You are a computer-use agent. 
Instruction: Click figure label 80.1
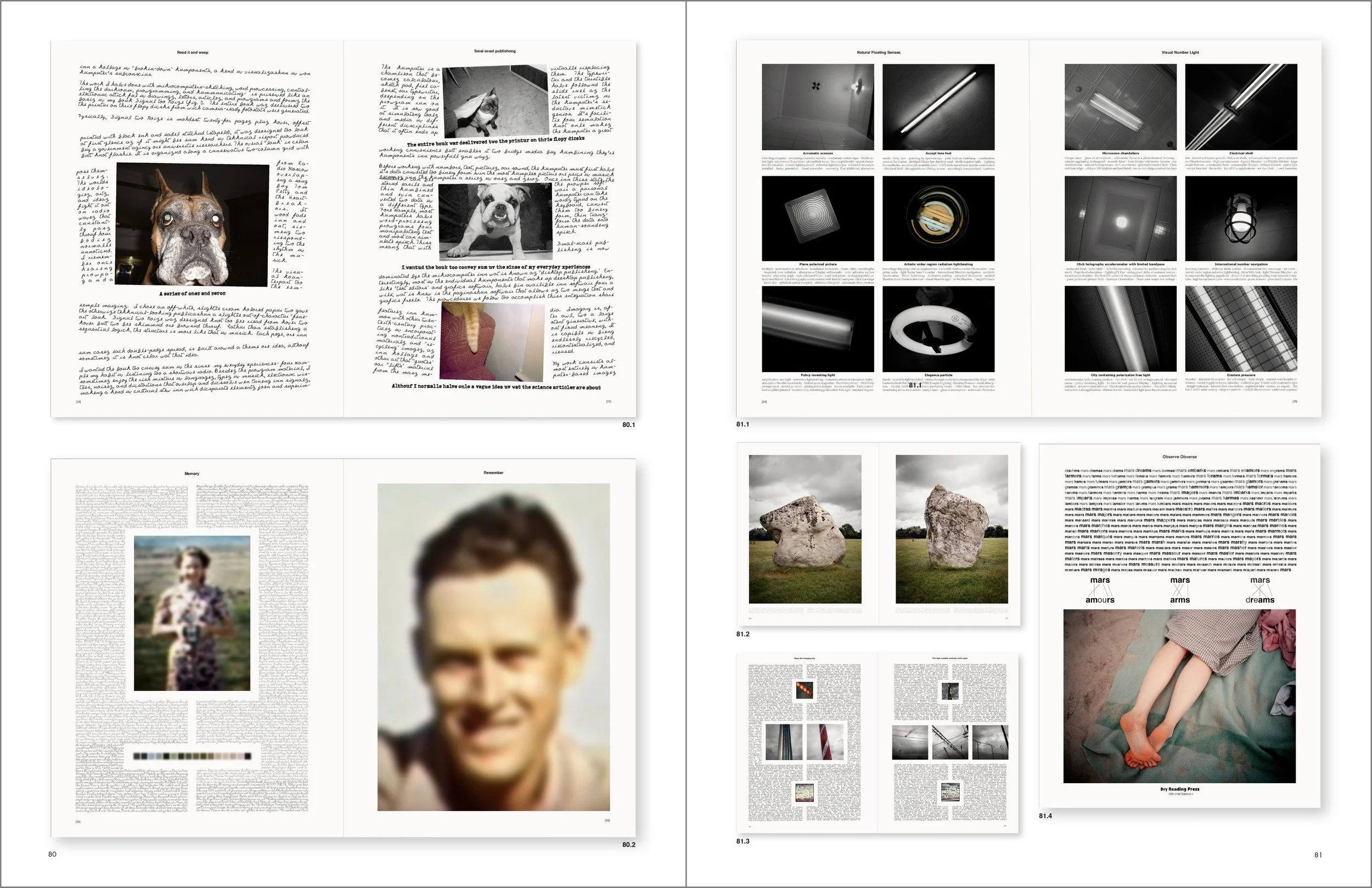point(628,425)
